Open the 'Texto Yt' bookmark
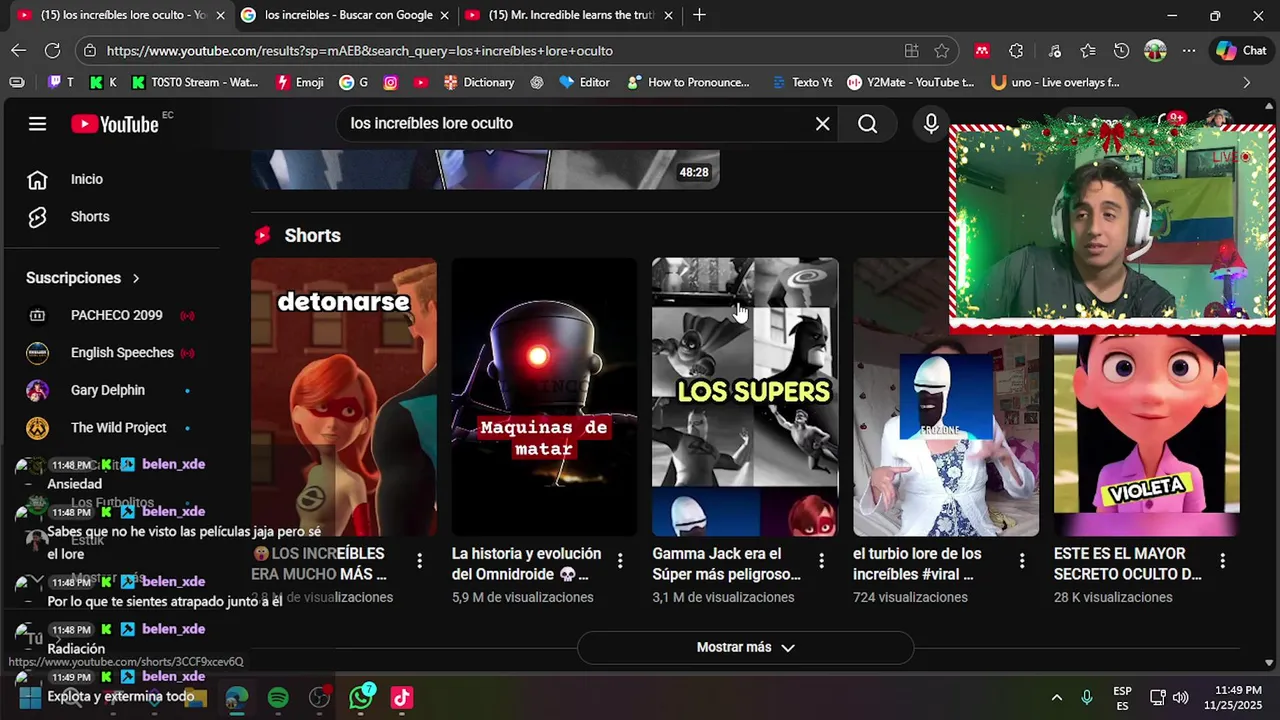 (x=802, y=82)
